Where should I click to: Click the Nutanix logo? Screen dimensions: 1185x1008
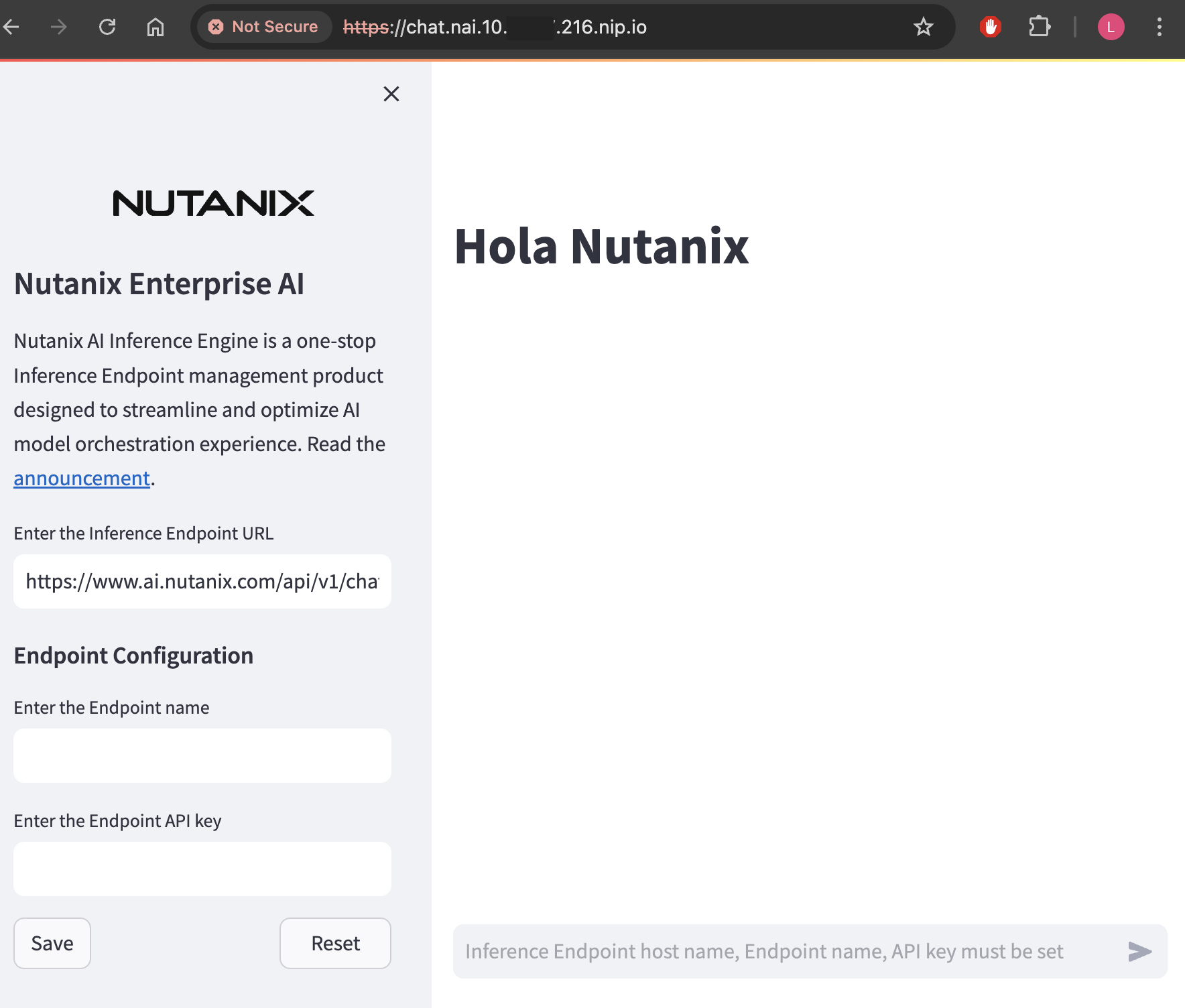tap(213, 203)
